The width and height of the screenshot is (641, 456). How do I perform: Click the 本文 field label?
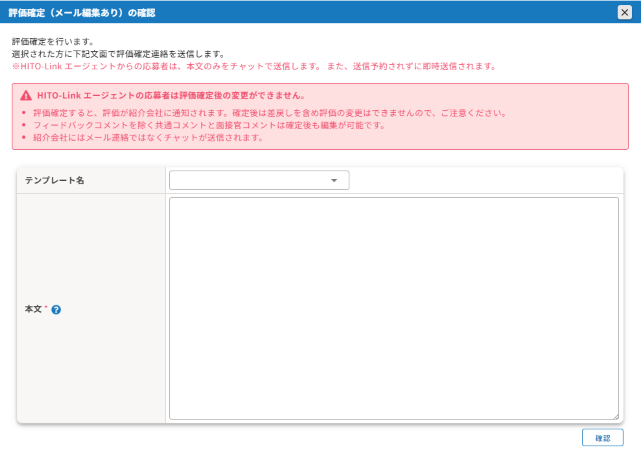click(x=32, y=310)
